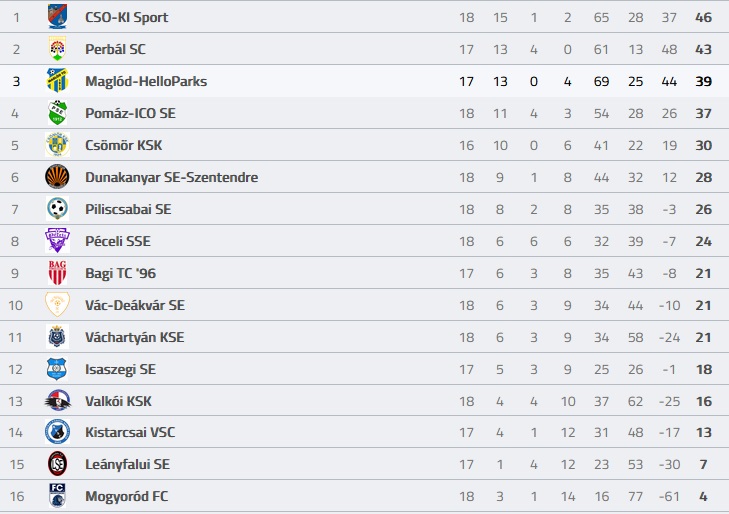Click the Isaszegi SE shield icon

(57, 369)
